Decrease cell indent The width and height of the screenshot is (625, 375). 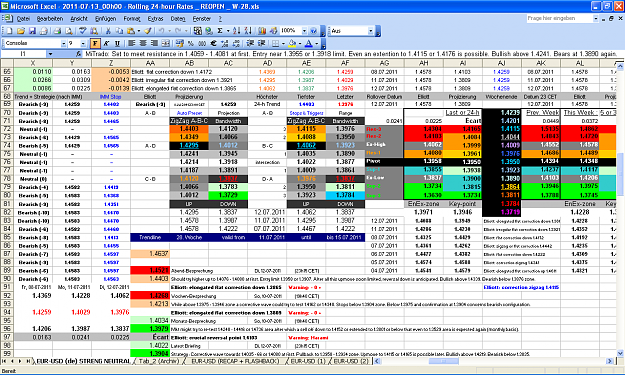pos(250,43)
